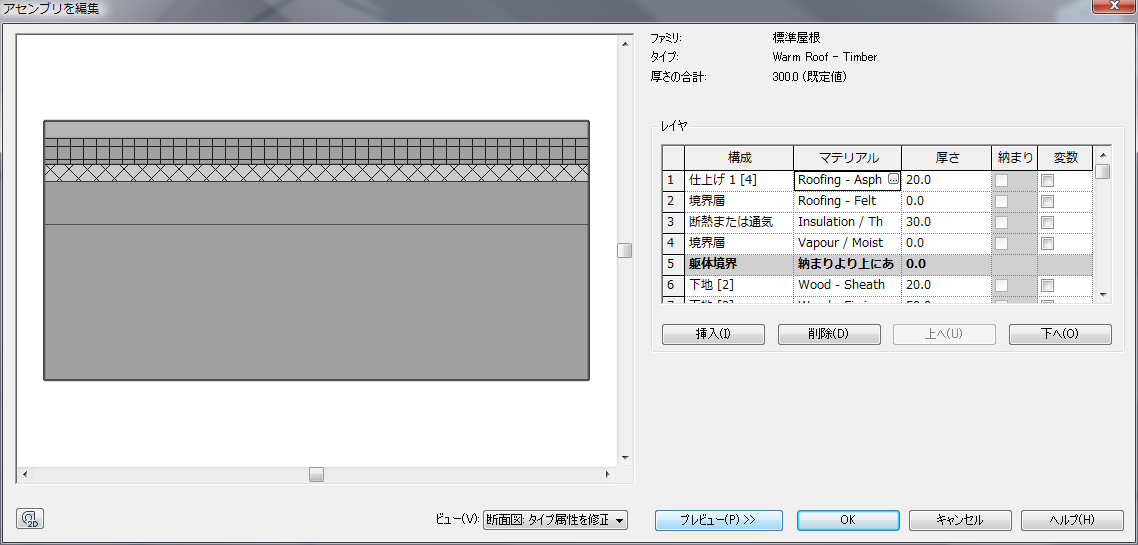Click the Vapour / Moist material cell
This screenshot has height=545, width=1138.
[848, 243]
